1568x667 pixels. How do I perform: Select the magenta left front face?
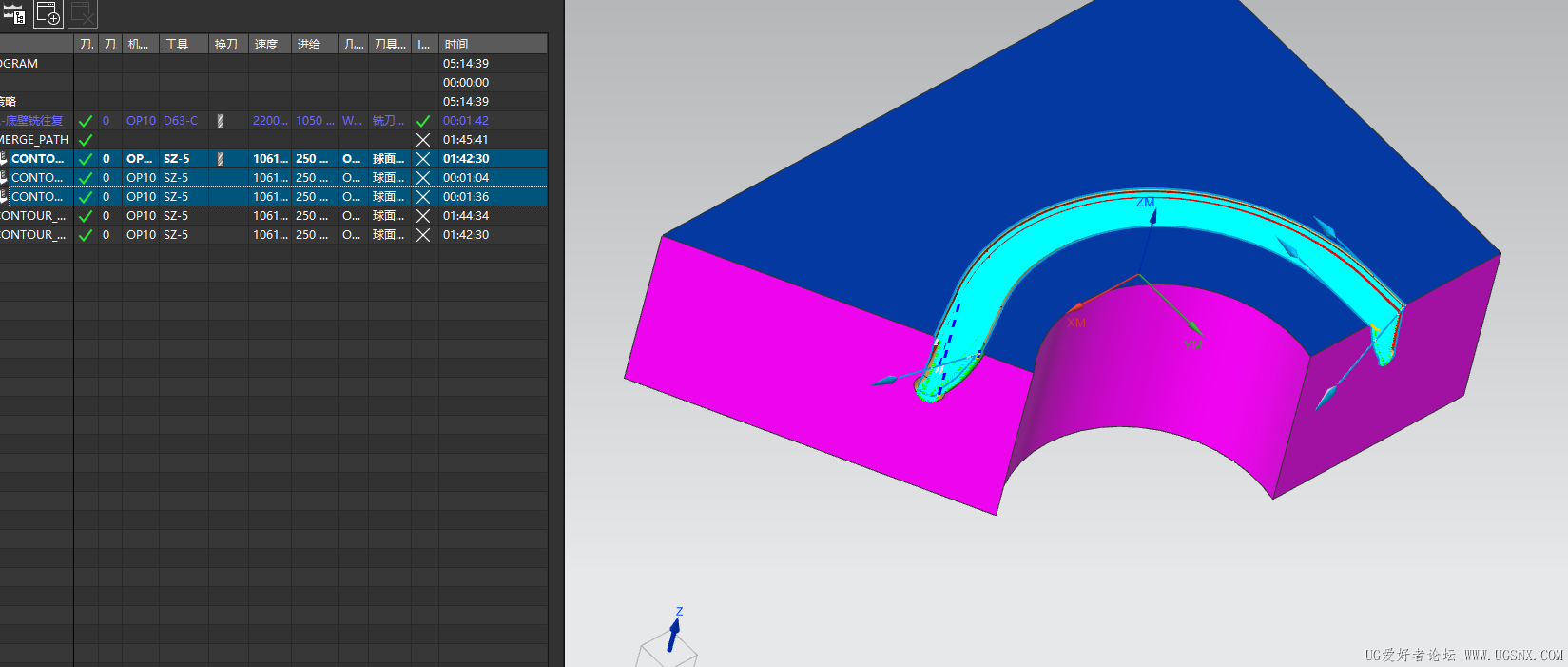point(818,371)
